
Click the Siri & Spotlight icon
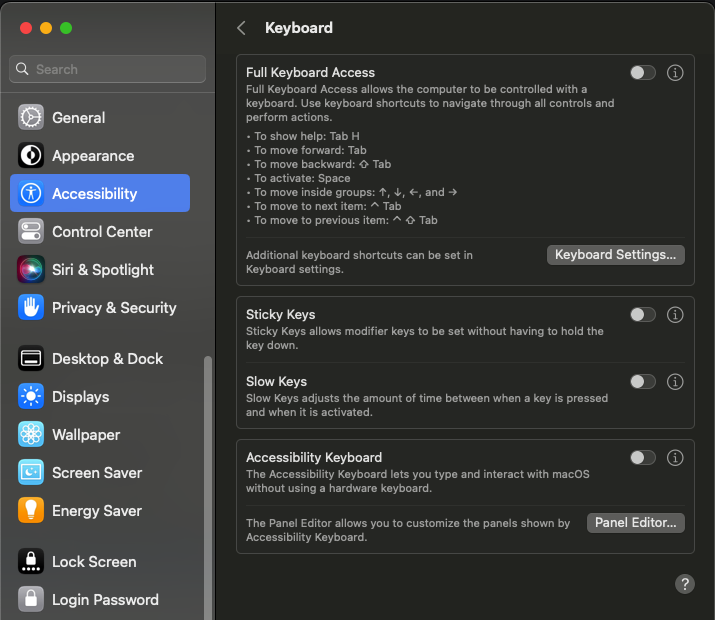click(31, 269)
